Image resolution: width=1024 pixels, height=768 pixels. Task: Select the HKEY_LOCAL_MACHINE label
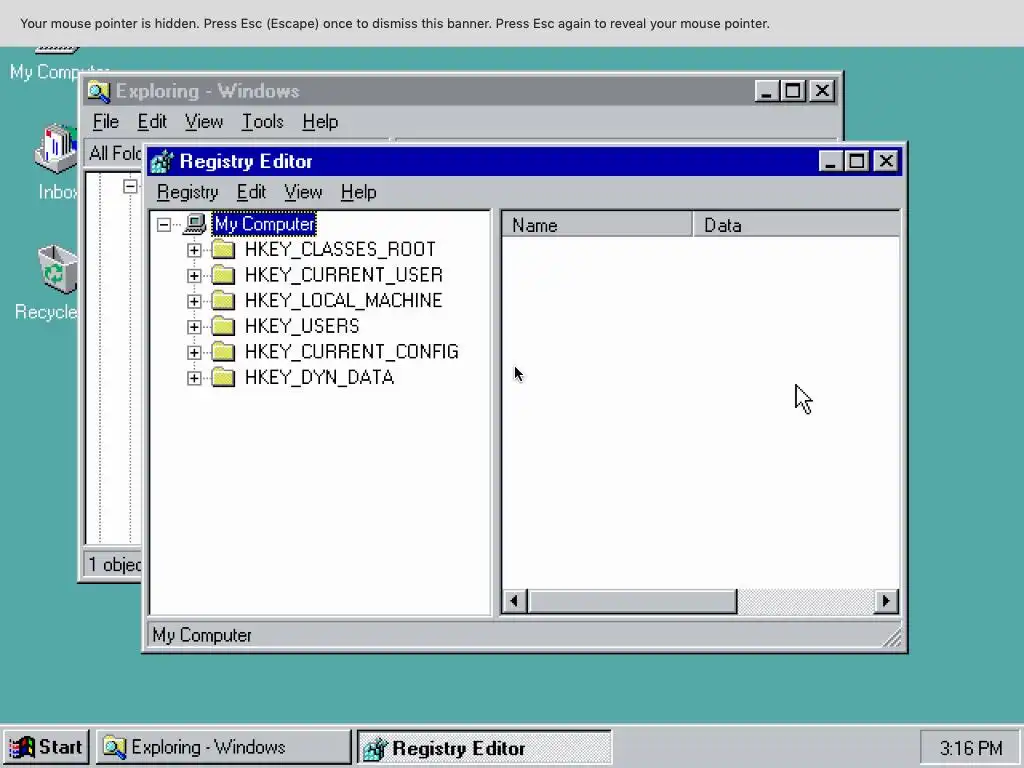[344, 300]
